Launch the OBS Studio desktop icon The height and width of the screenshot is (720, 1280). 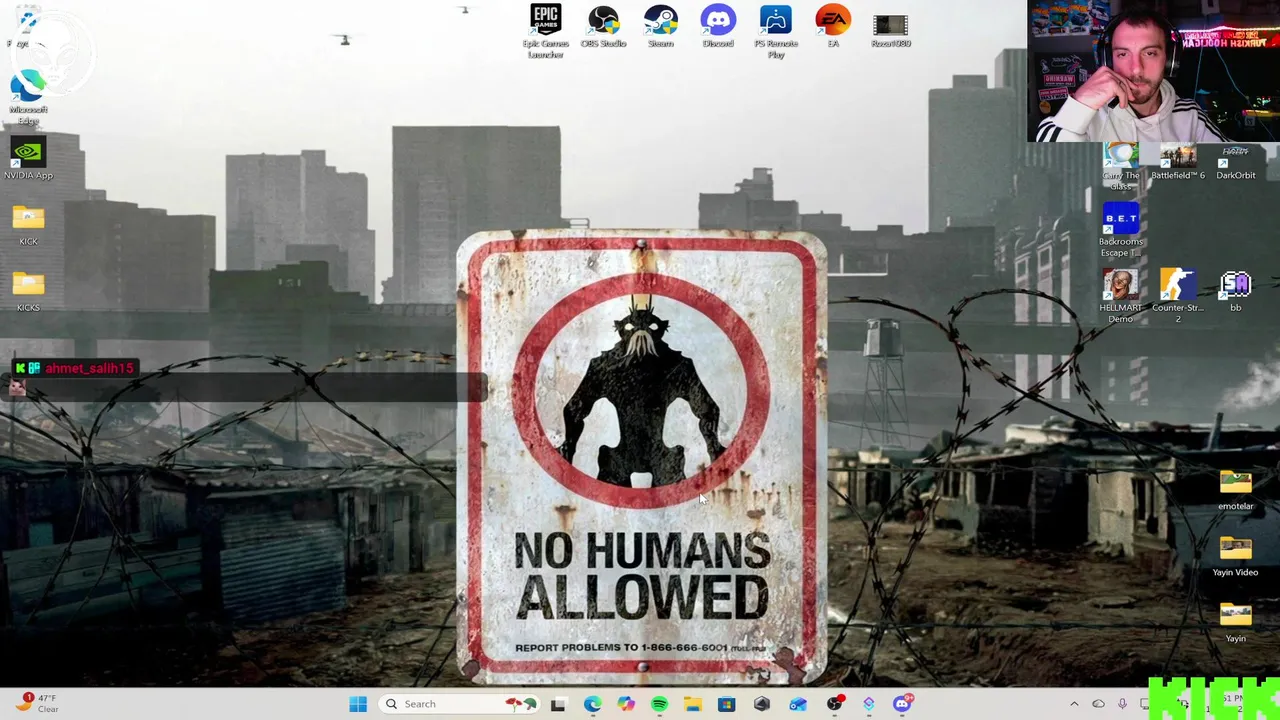[603, 27]
